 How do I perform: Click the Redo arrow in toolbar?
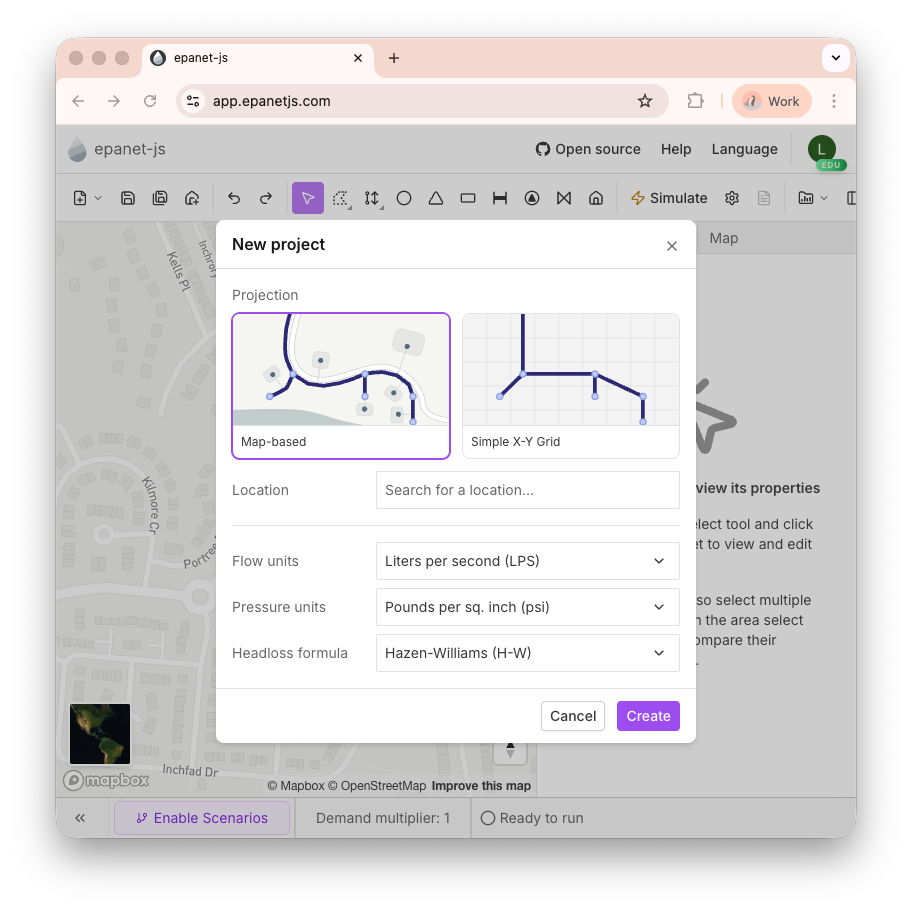click(x=266, y=198)
